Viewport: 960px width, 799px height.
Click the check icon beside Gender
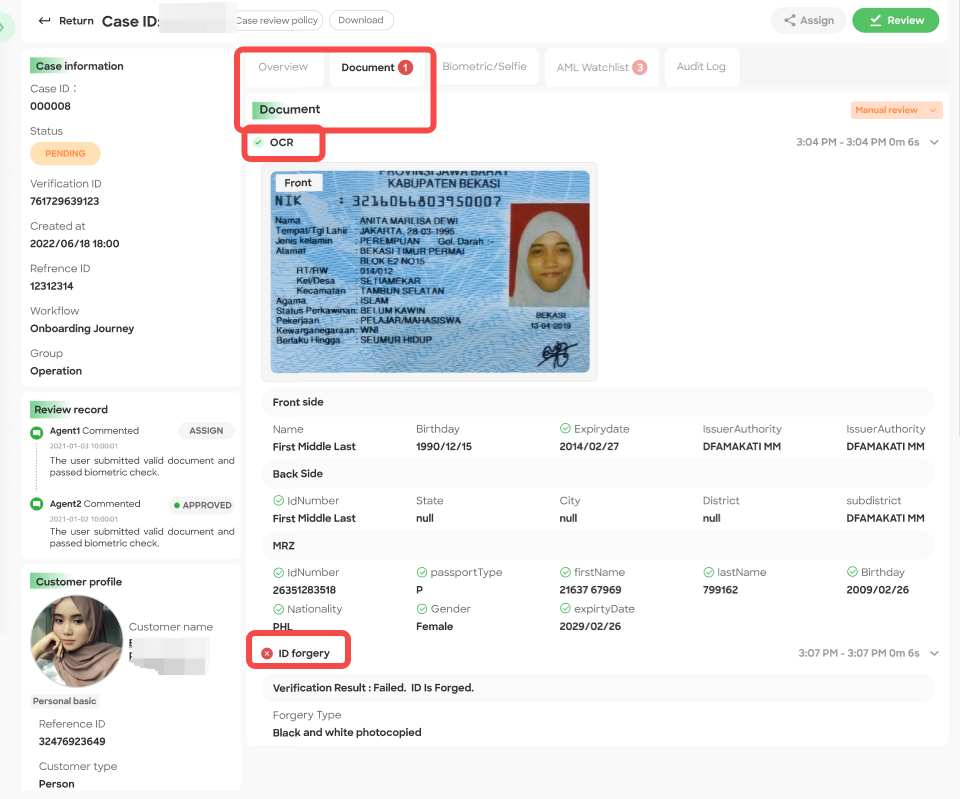pos(422,609)
